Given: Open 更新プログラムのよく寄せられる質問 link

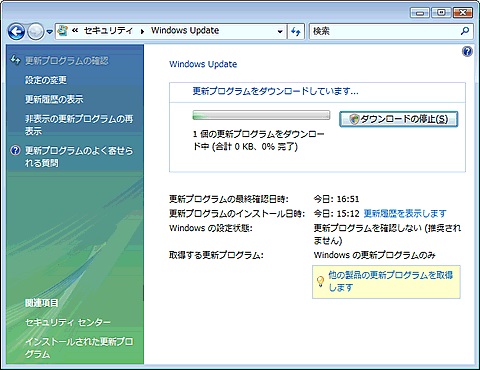Looking at the screenshot, I should pyautogui.click(x=79, y=157).
